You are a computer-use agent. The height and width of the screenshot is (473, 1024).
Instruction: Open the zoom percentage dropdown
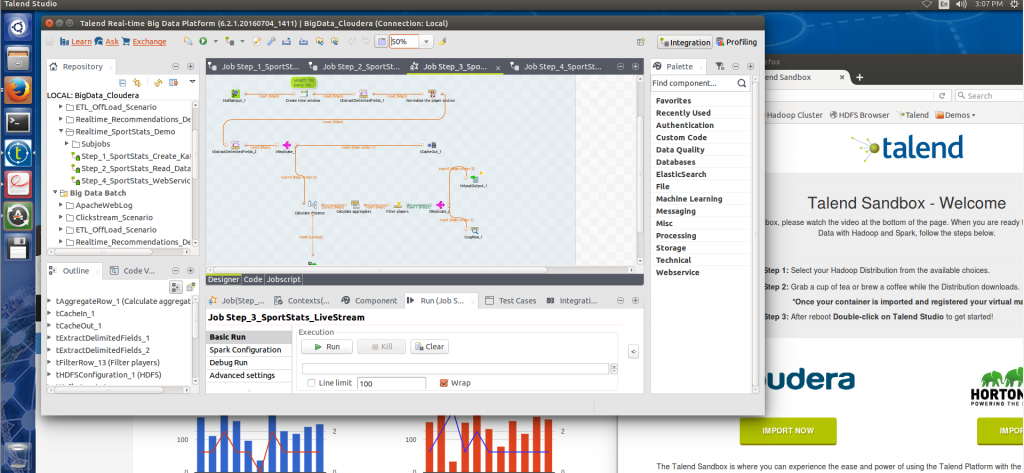coord(426,41)
